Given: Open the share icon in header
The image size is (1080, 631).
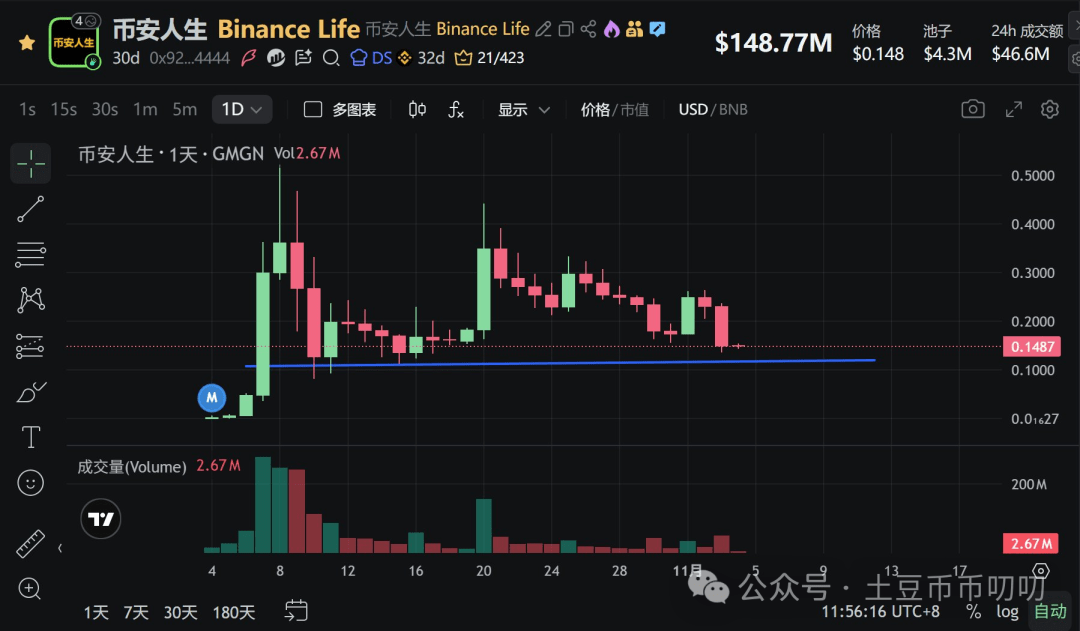Looking at the screenshot, I should [x=588, y=29].
